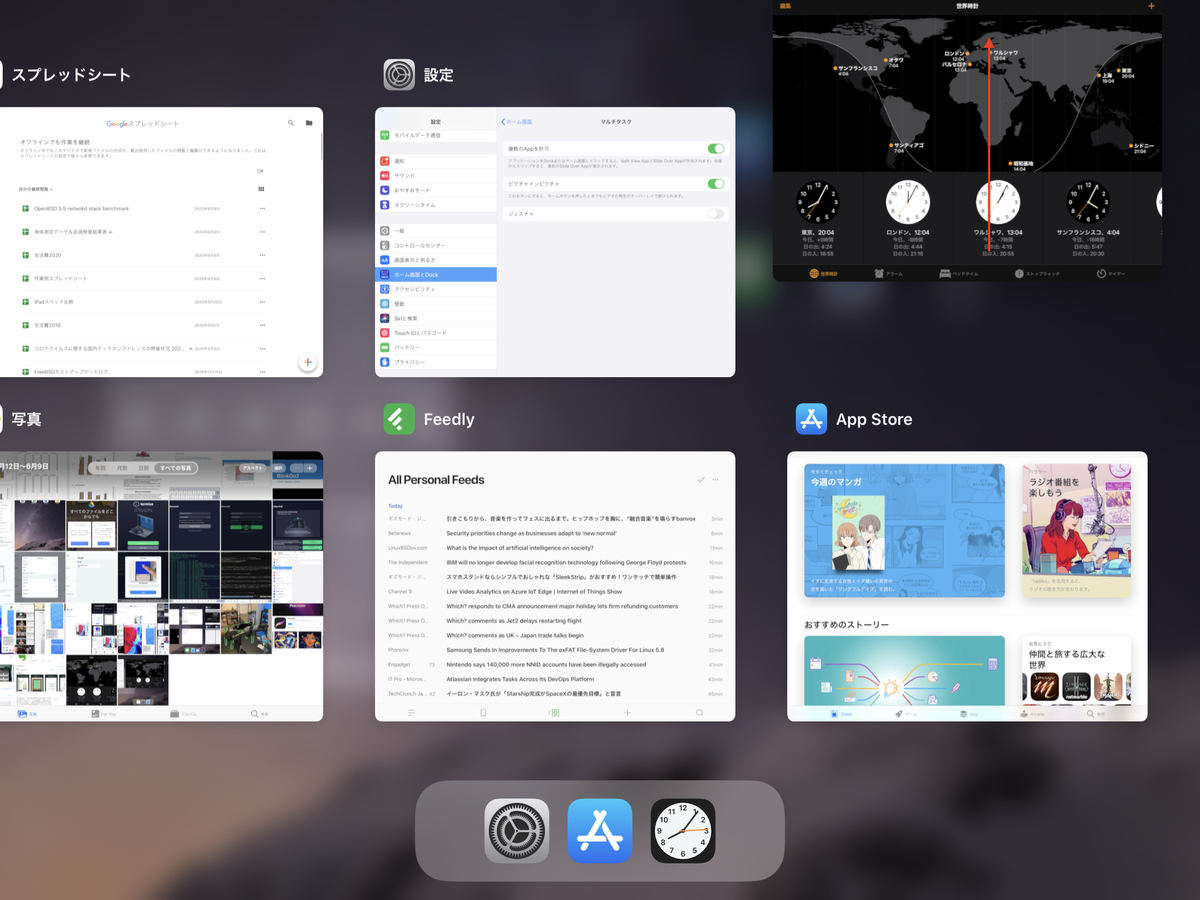The image size is (1200, 900).
Task: Switch to ベッドタイム tab in the Clock card
Action: tap(960, 273)
